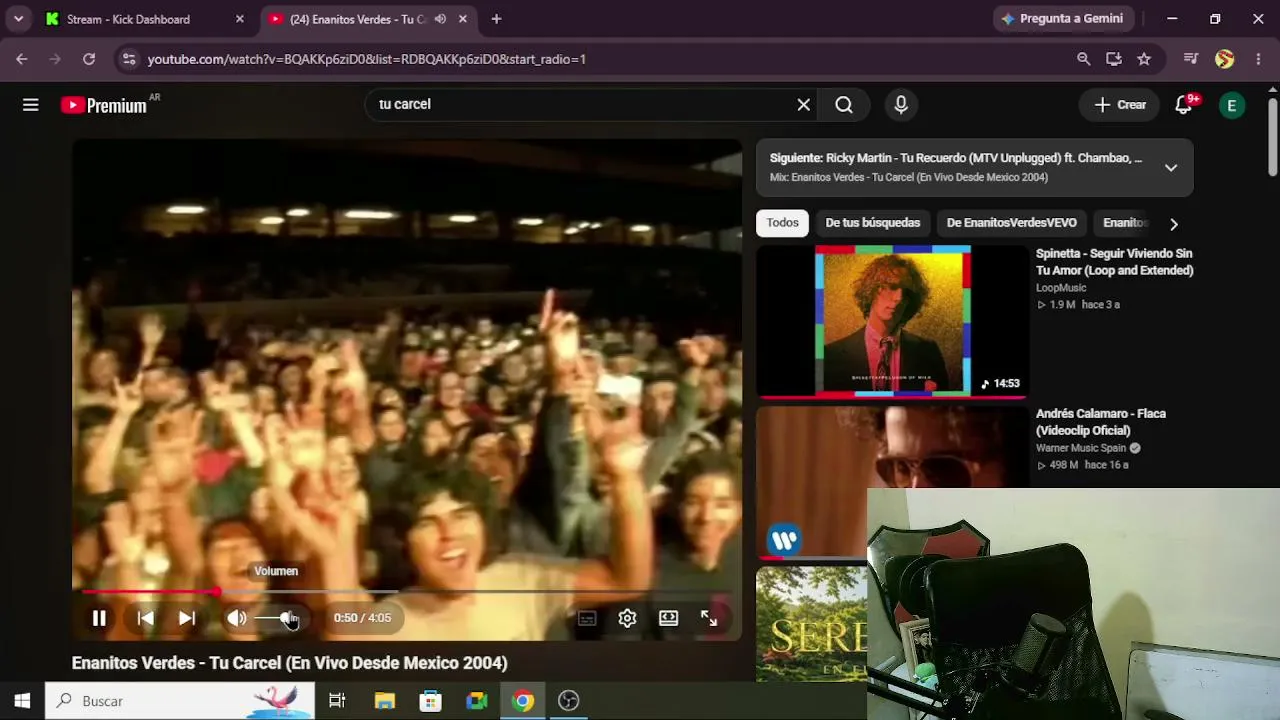Image resolution: width=1280 pixels, height=720 pixels.
Task: Select the 'De EnanitosVerdesVEVO' filter chip
Action: pos(1012,223)
